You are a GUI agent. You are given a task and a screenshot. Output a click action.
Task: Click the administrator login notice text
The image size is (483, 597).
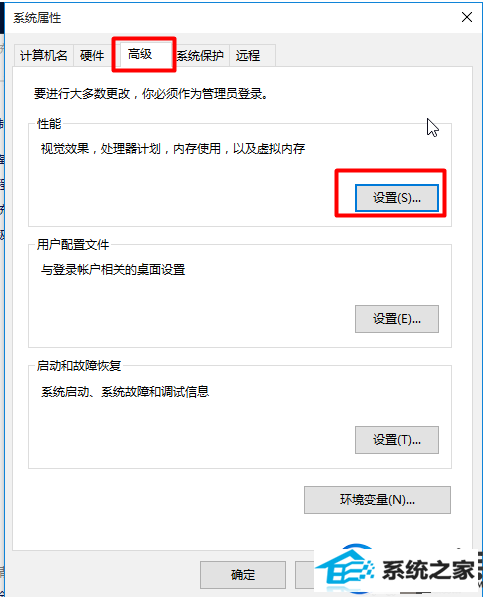[x=151, y=93]
